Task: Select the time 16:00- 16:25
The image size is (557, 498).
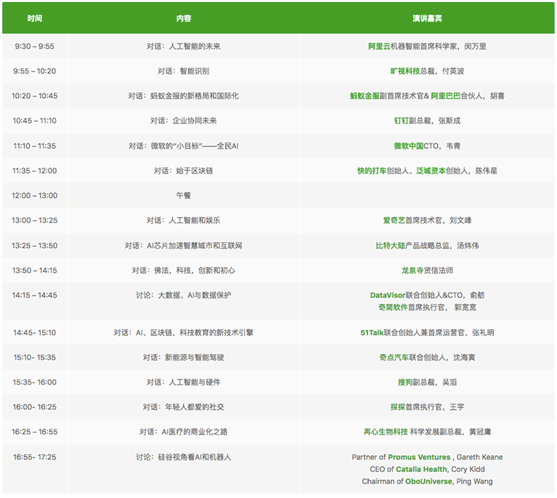Action: (34, 407)
